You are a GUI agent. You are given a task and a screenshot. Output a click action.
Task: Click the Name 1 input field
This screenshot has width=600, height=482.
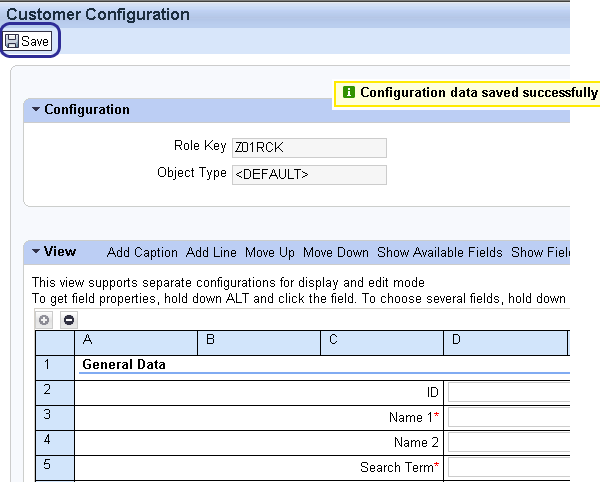coord(508,417)
